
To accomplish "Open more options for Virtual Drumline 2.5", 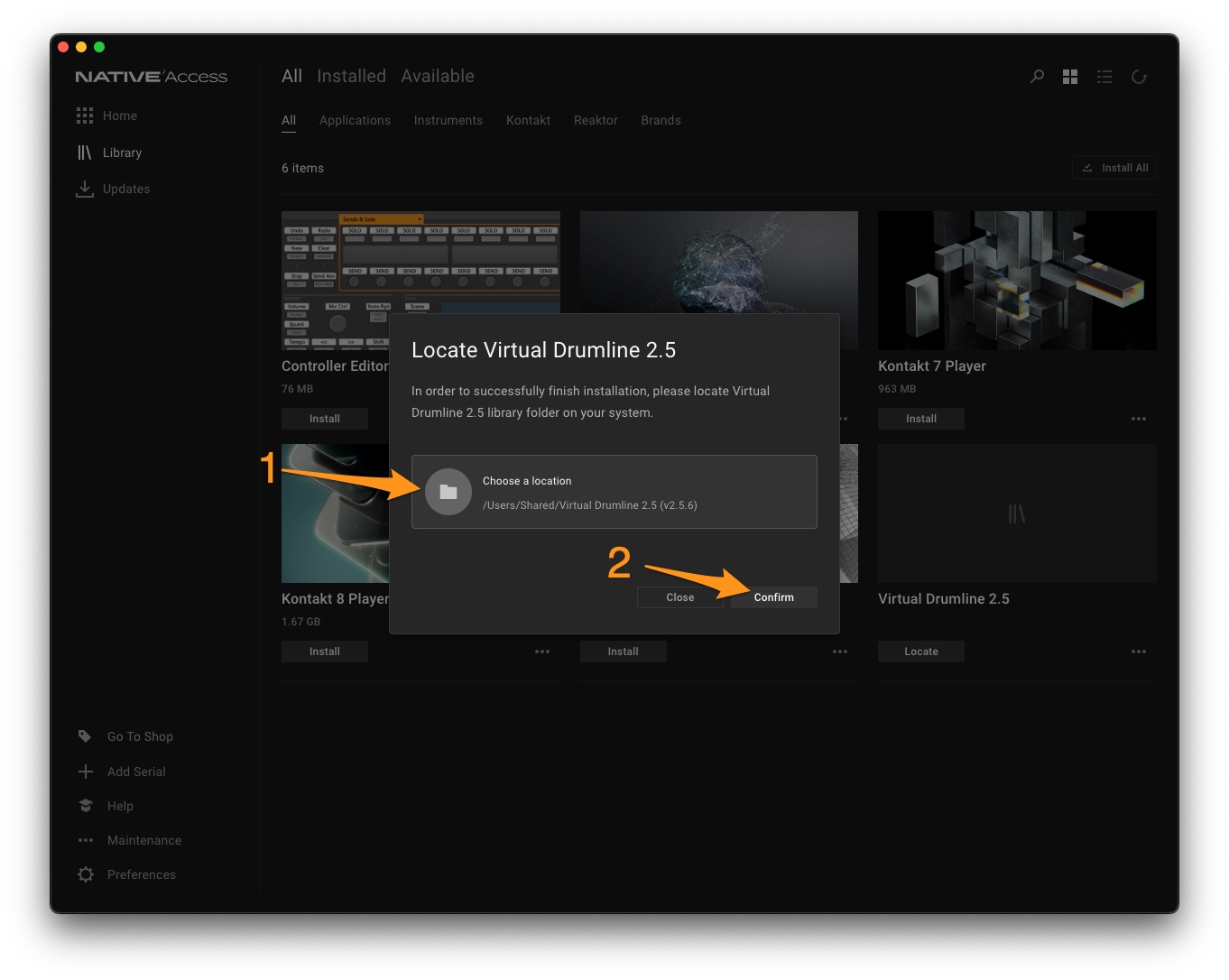I will pos(1139,652).
